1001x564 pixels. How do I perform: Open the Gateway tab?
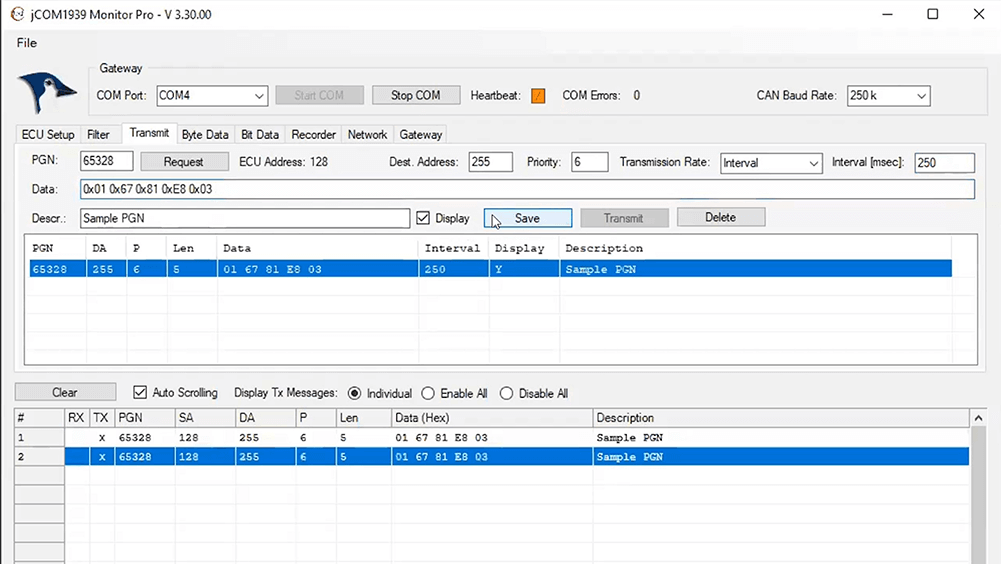421,135
